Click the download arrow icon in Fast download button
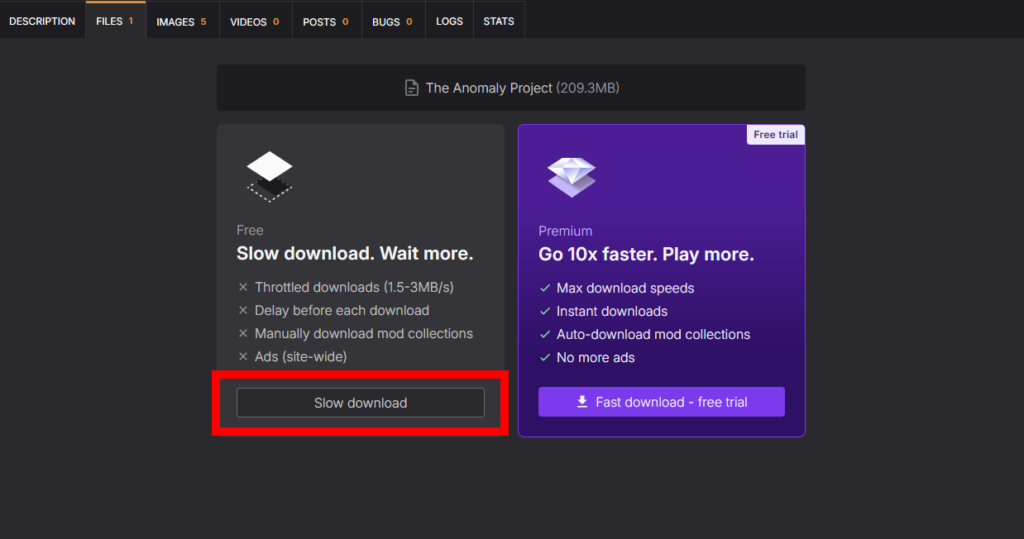 pyautogui.click(x=582, y=402)
